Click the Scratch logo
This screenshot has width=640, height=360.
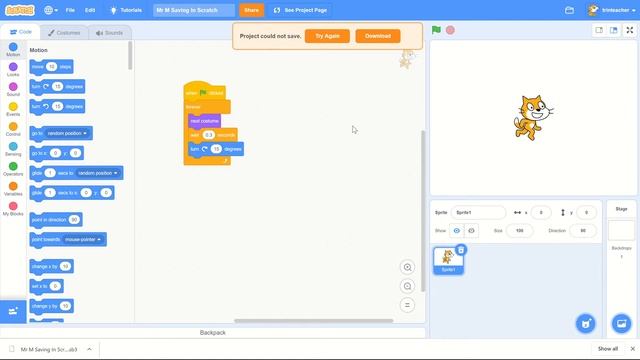19,10
